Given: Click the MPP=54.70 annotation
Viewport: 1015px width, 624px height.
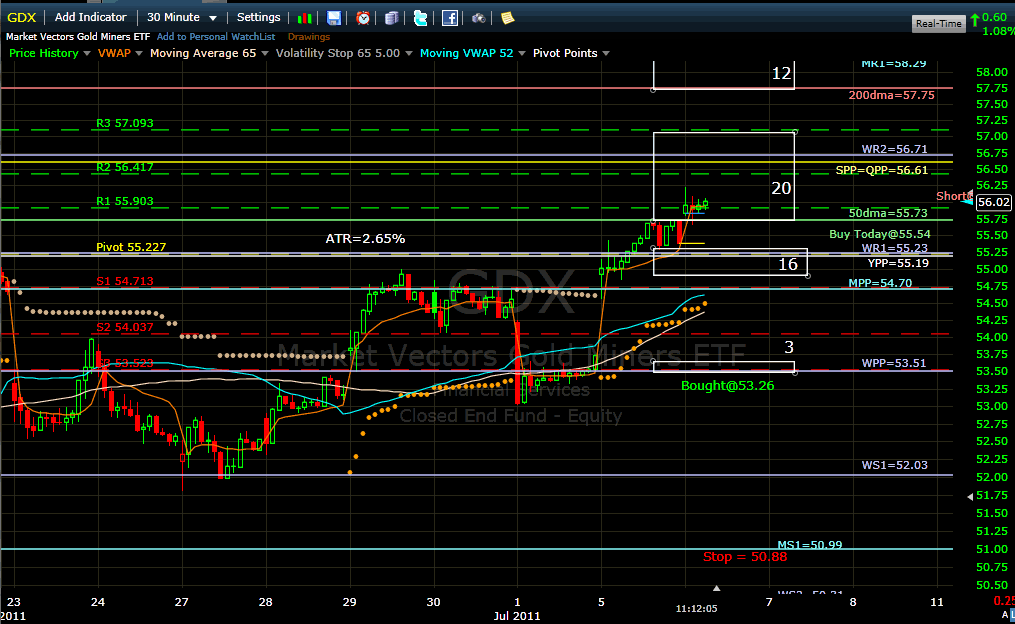Looking at the screenshot, I should click(880, 283).
